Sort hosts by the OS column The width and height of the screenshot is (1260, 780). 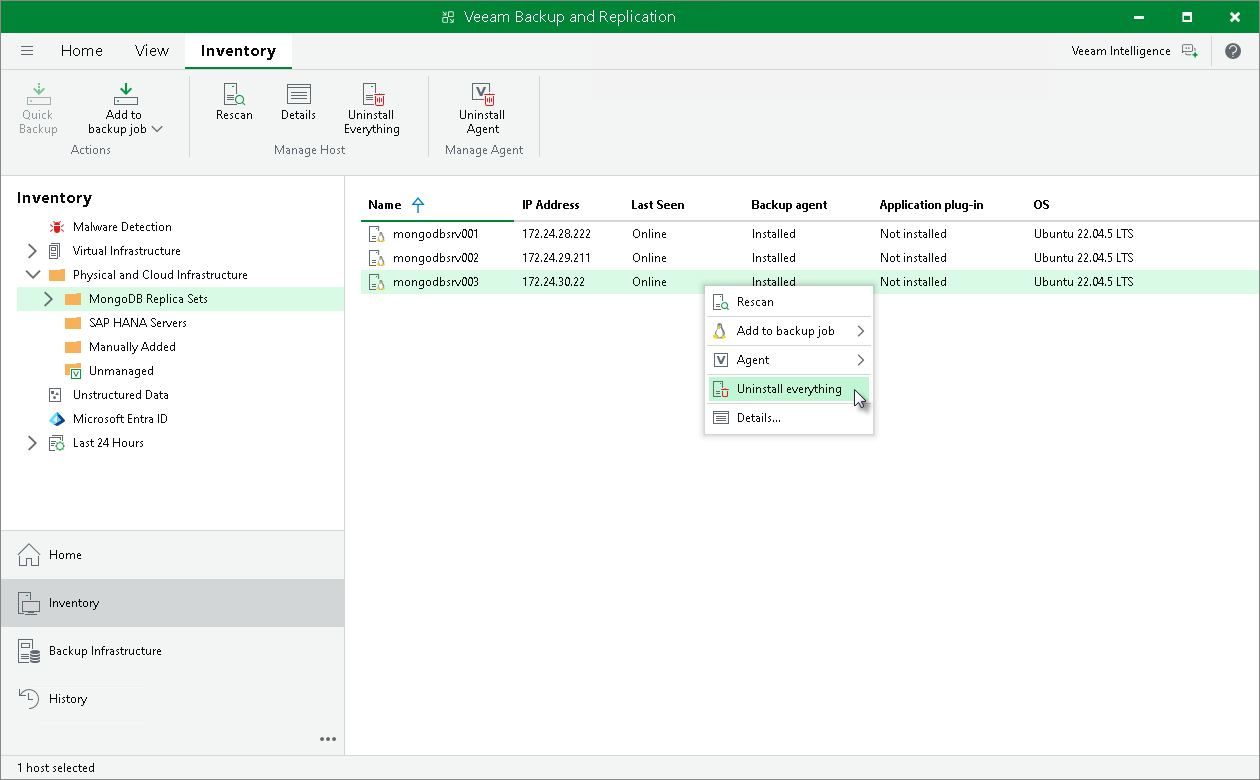(1041, 205)
